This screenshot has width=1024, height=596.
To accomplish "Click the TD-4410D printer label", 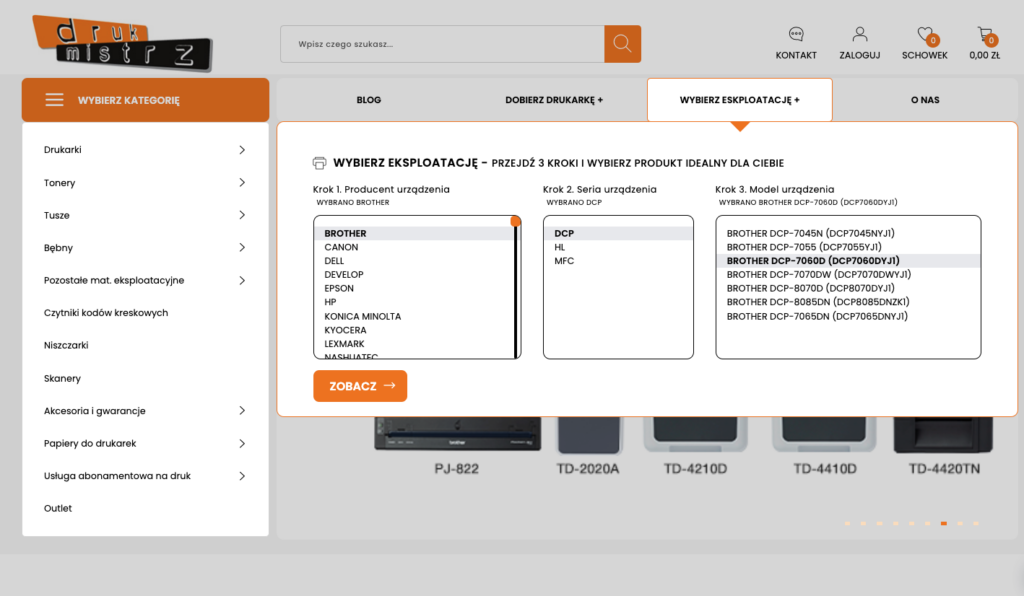I will 825,469.
